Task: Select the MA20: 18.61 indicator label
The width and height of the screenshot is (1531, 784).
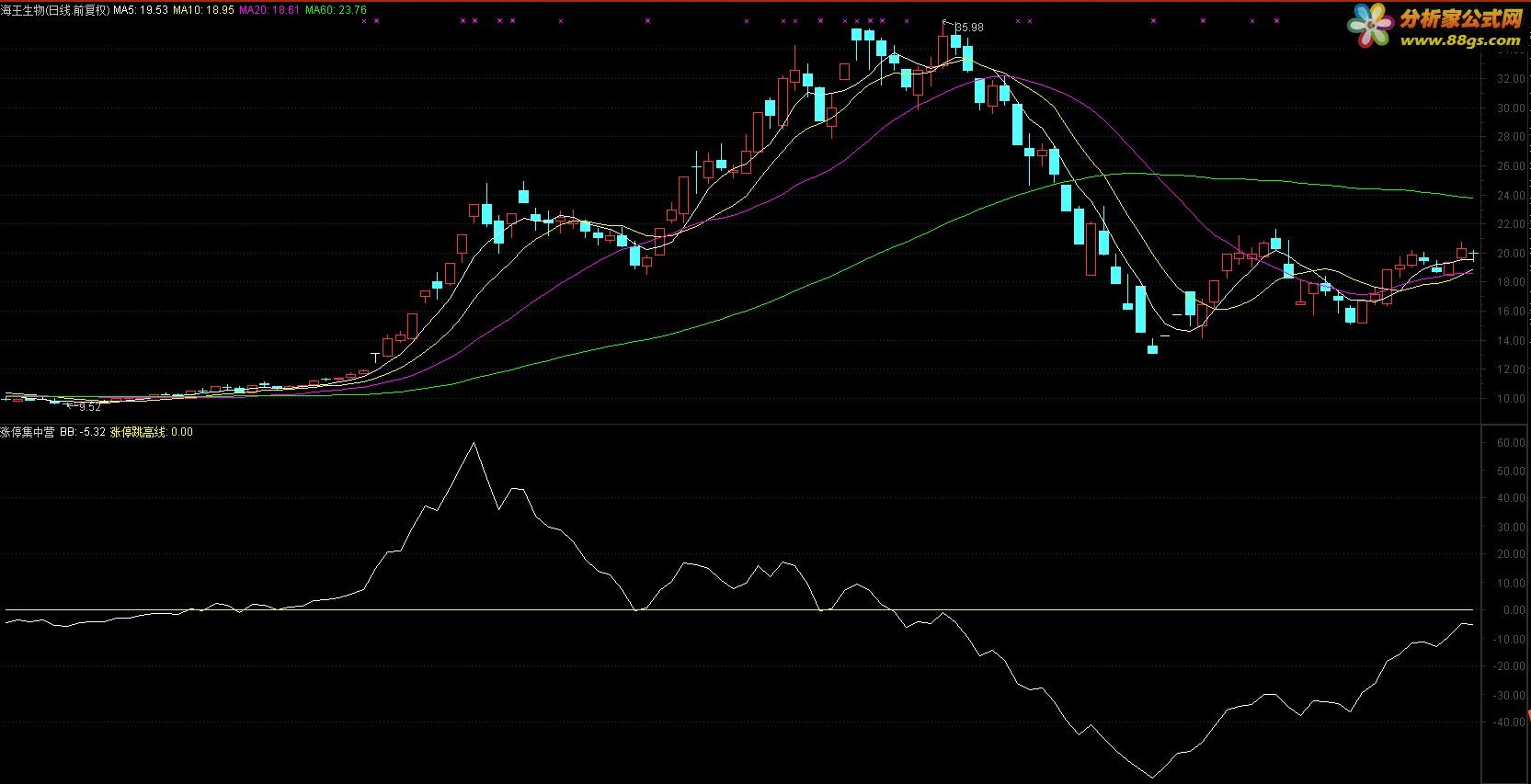Action: pyautogui.click(x=269, y=10)
